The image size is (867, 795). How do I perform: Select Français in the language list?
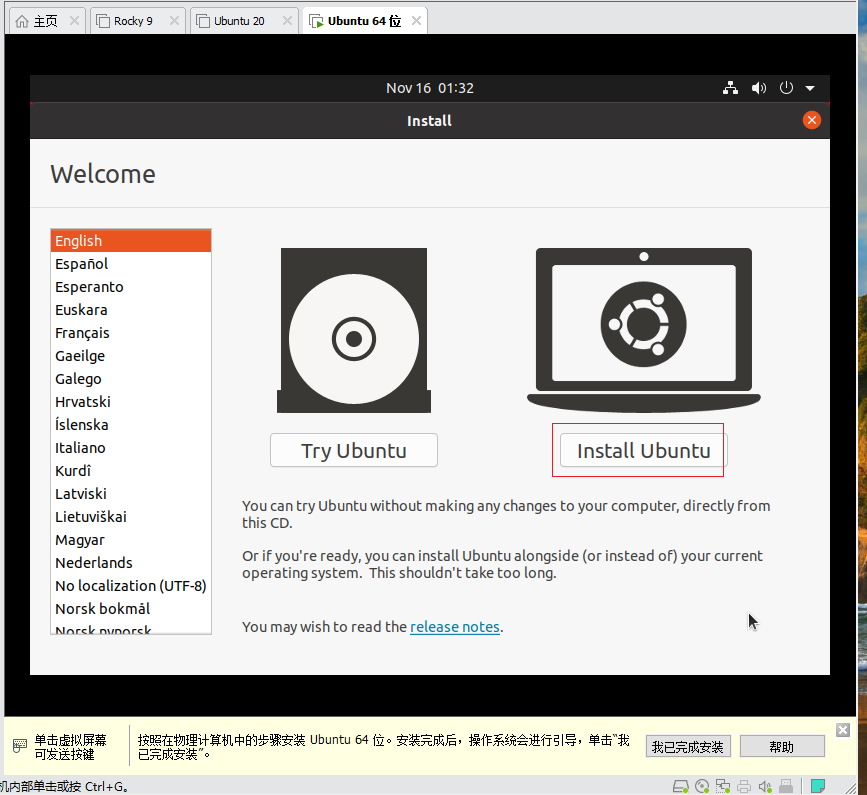point(130,333)
